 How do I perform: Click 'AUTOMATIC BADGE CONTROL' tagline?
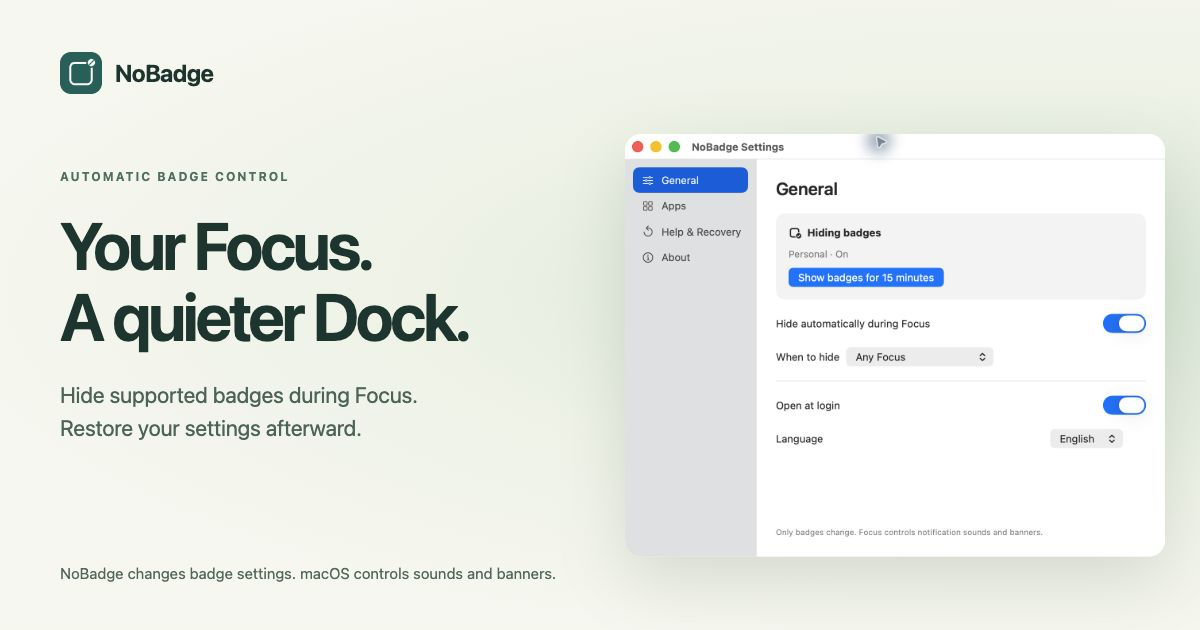pos(174,177)
